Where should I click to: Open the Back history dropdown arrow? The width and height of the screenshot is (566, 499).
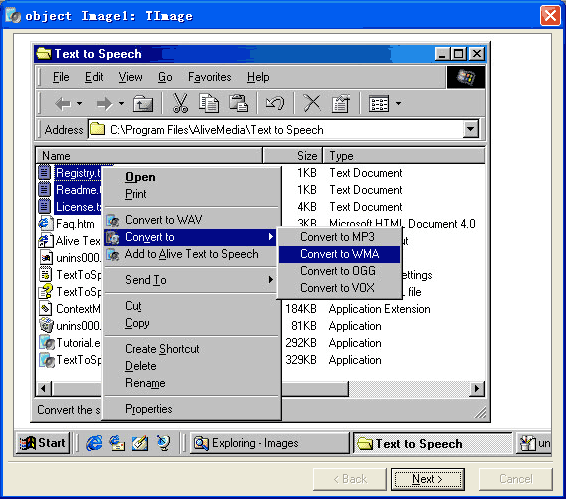[79, 104]
